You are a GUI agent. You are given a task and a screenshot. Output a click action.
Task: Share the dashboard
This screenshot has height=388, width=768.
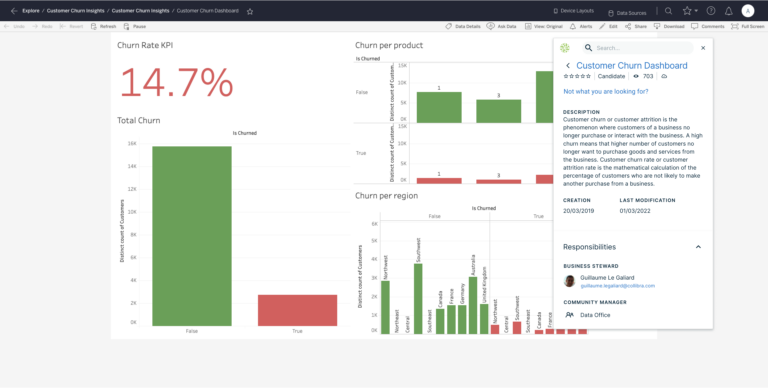636,26
